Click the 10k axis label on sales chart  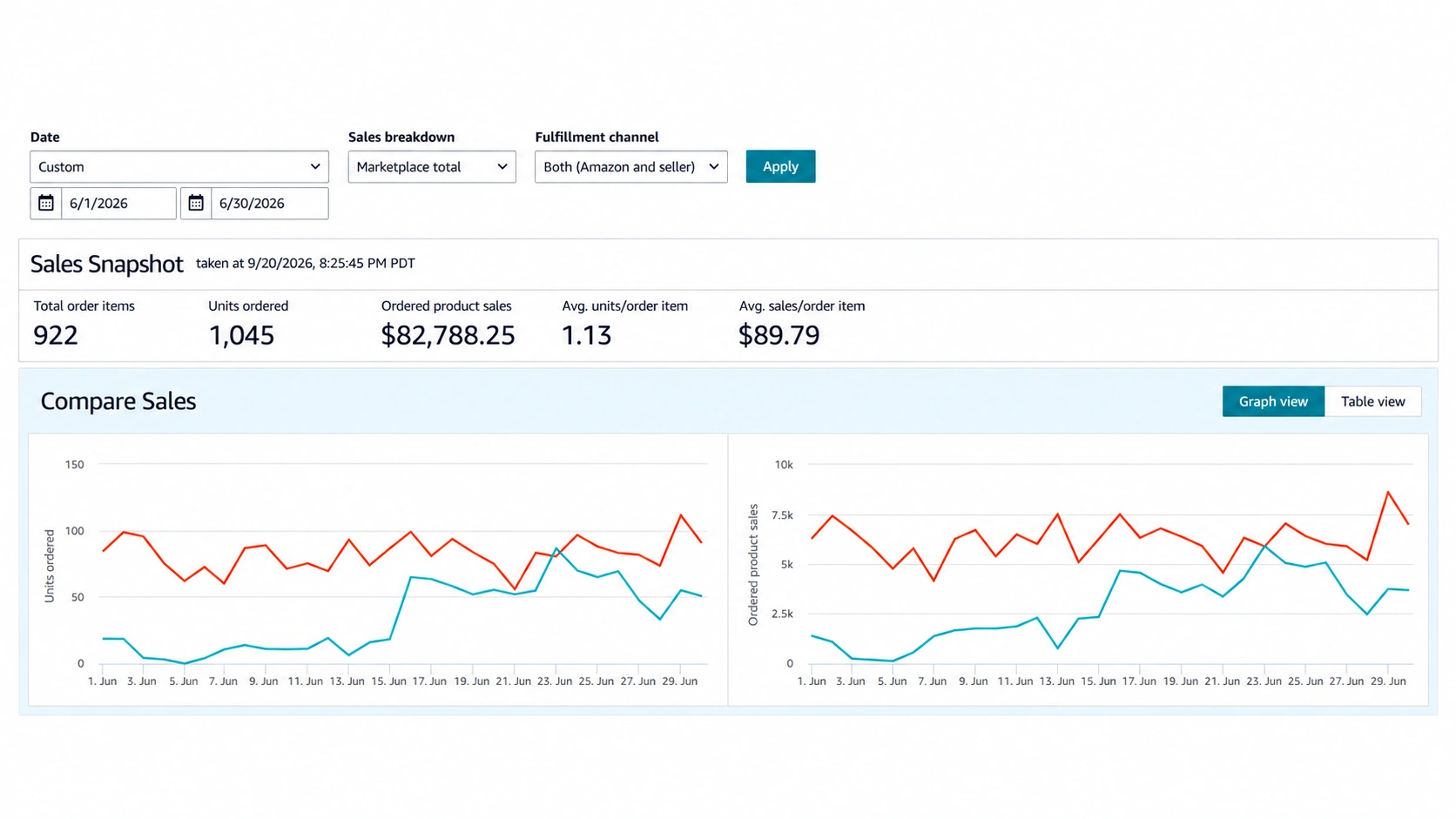(784, 465)
